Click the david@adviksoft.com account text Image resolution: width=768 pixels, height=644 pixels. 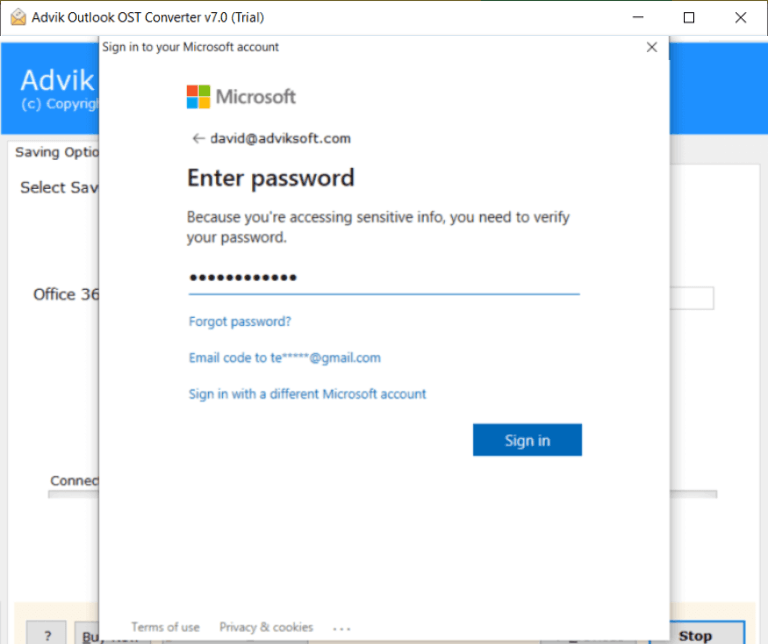(x=280, y=139)
